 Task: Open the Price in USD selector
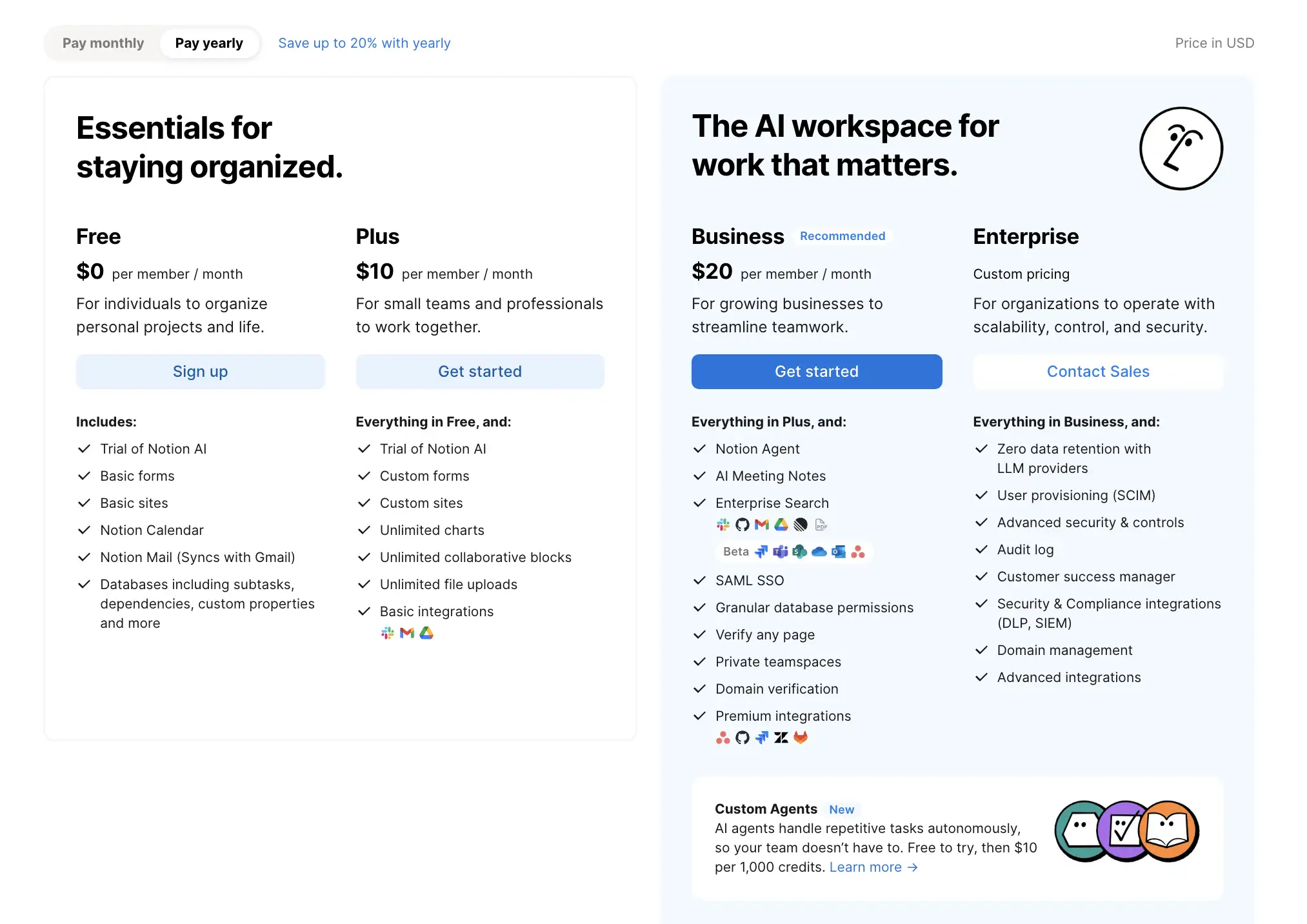point(1215,43)
